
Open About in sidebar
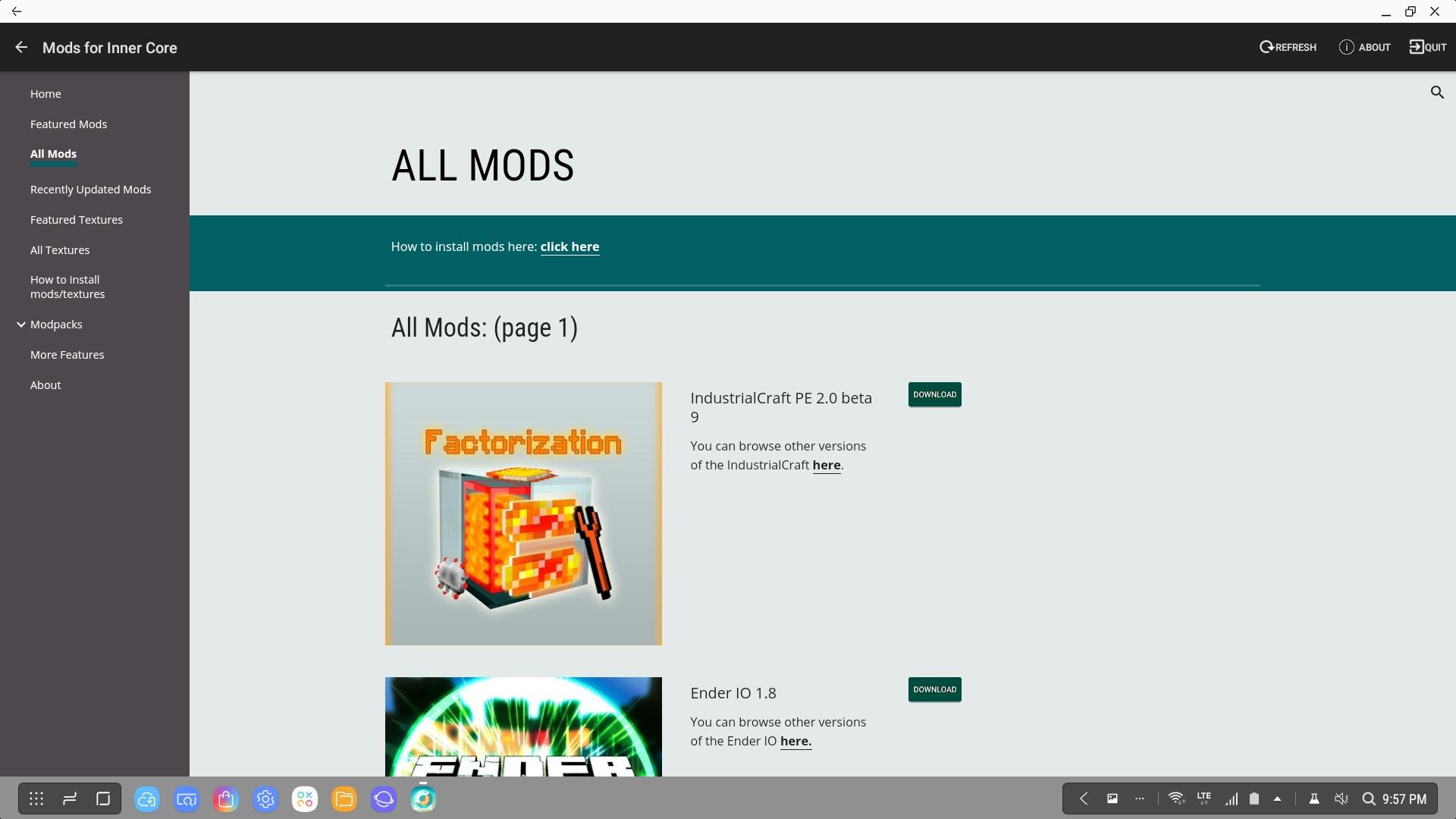[x=45, y=385]
